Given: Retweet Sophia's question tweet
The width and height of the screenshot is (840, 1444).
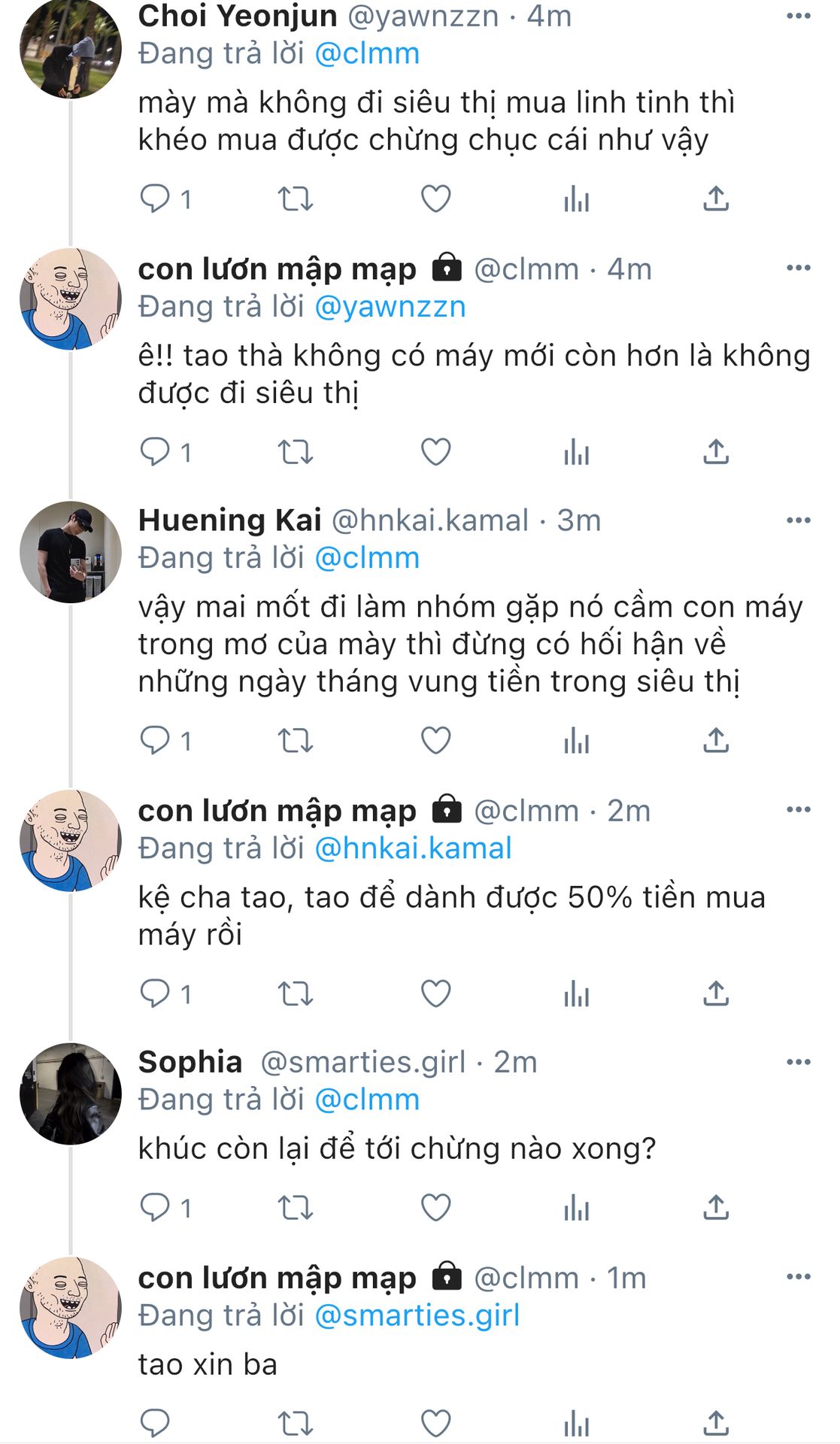Looking at the screenshot, I should [295, 1208].
